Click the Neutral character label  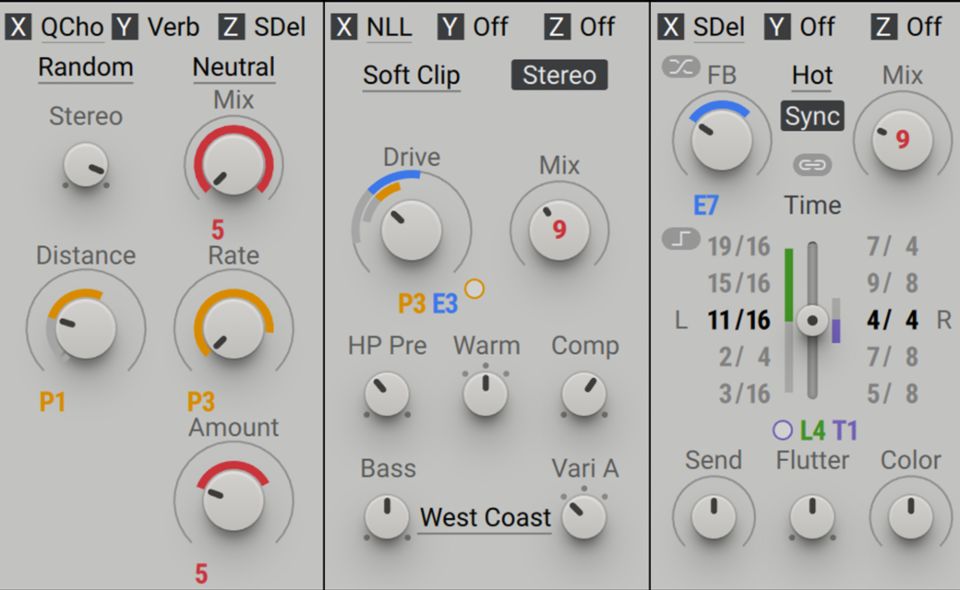(x=233, y=68)
